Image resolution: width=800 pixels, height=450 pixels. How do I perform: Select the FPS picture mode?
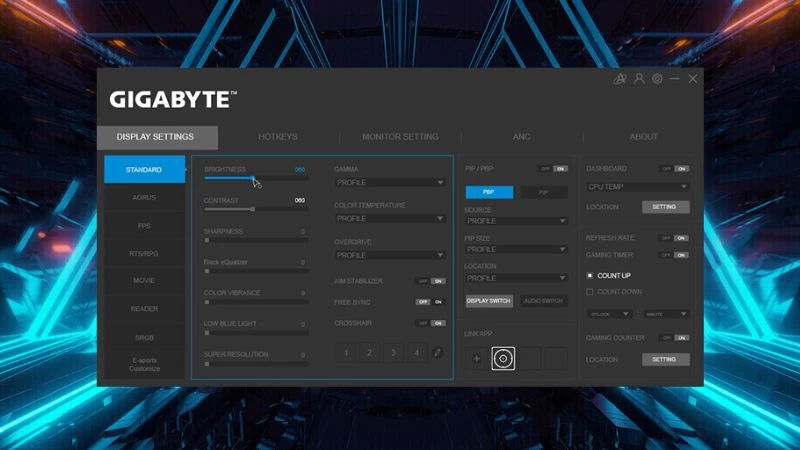[x=144, y=226]
